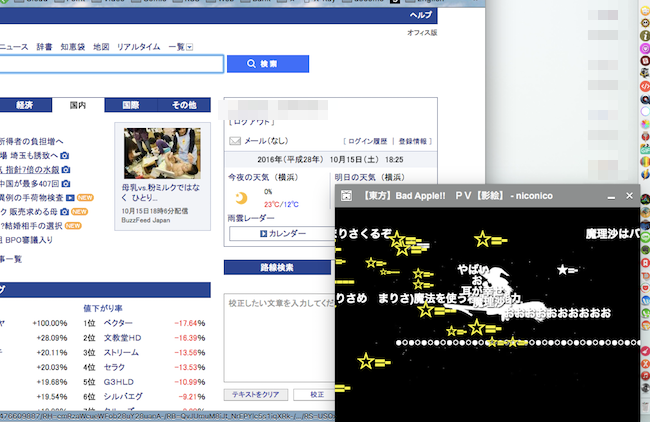The width and height of the screenshot is (650, 422).
Task: Close the niconico Bad Apple window
Action: click(629, 196)
